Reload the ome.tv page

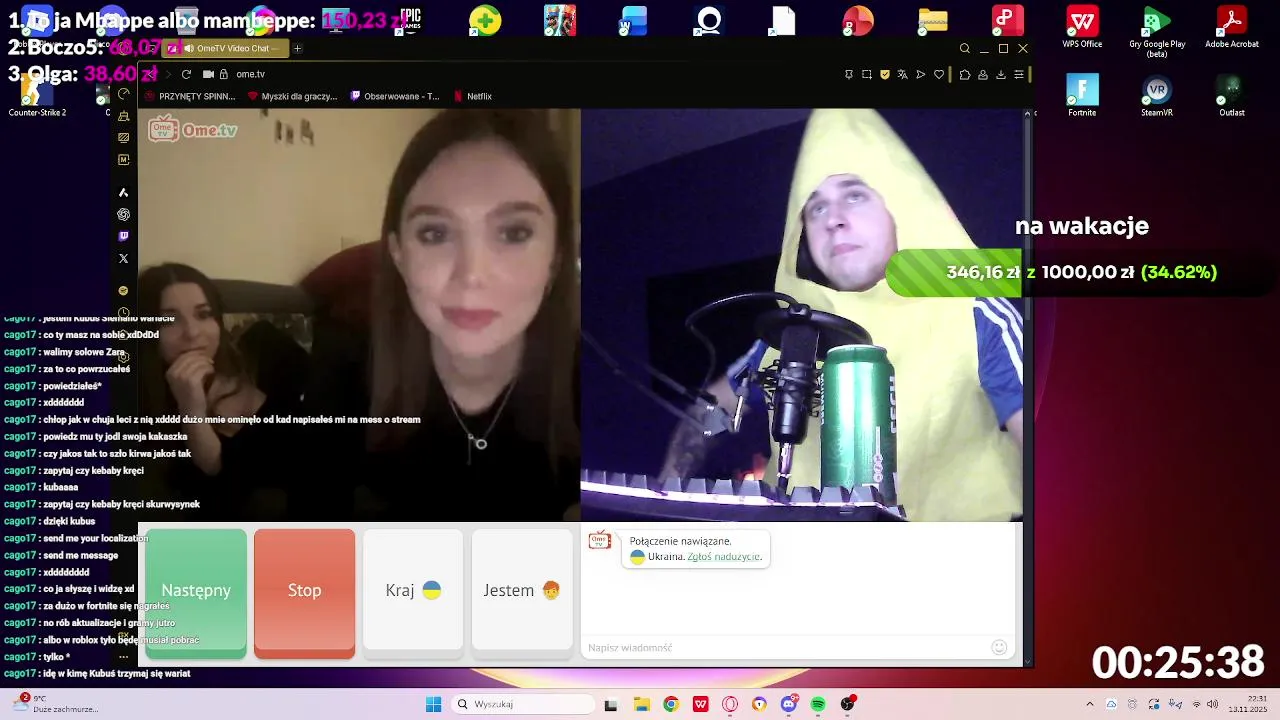click(x=186, y=74)
